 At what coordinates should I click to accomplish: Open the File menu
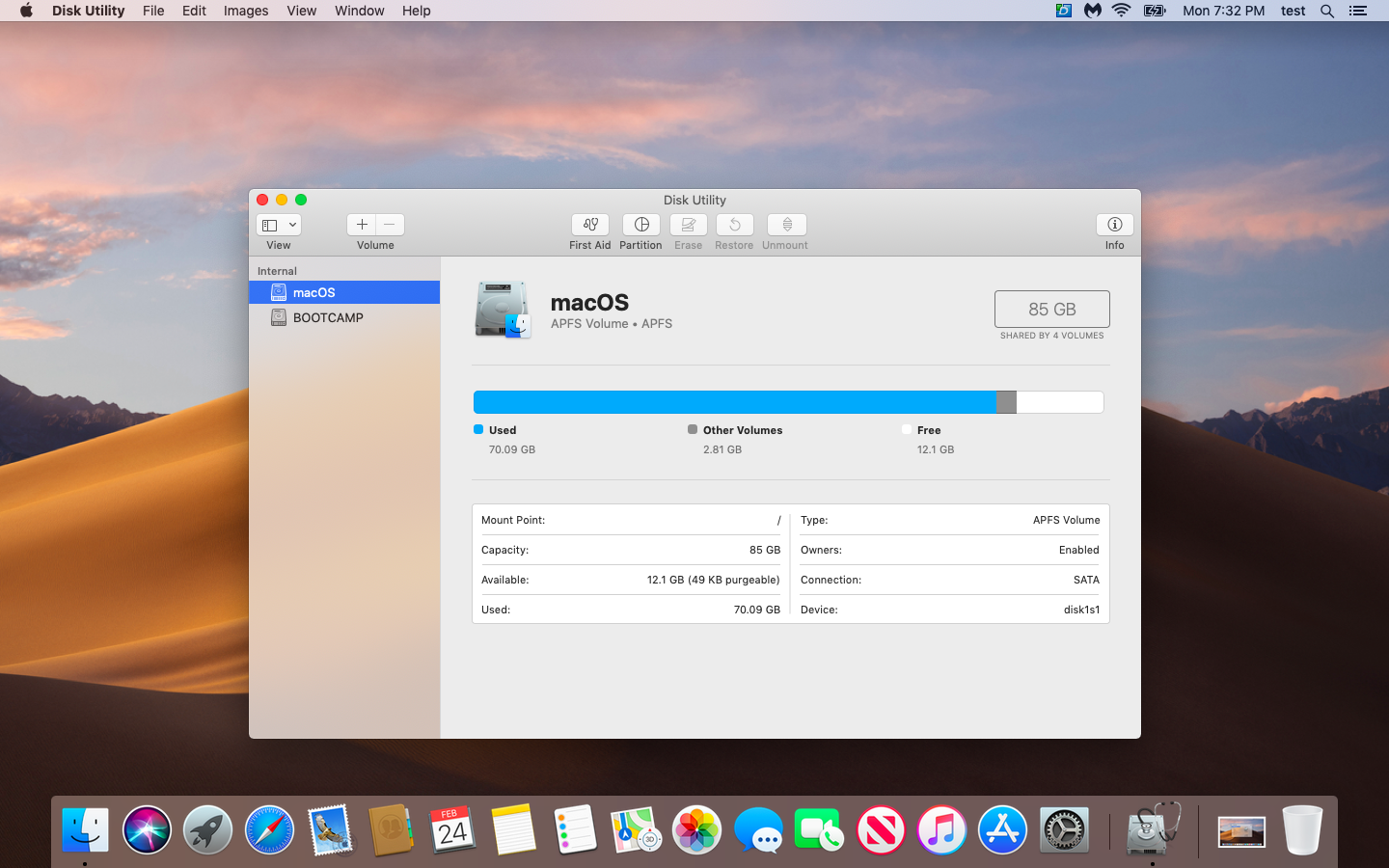(x=153, y=11)
